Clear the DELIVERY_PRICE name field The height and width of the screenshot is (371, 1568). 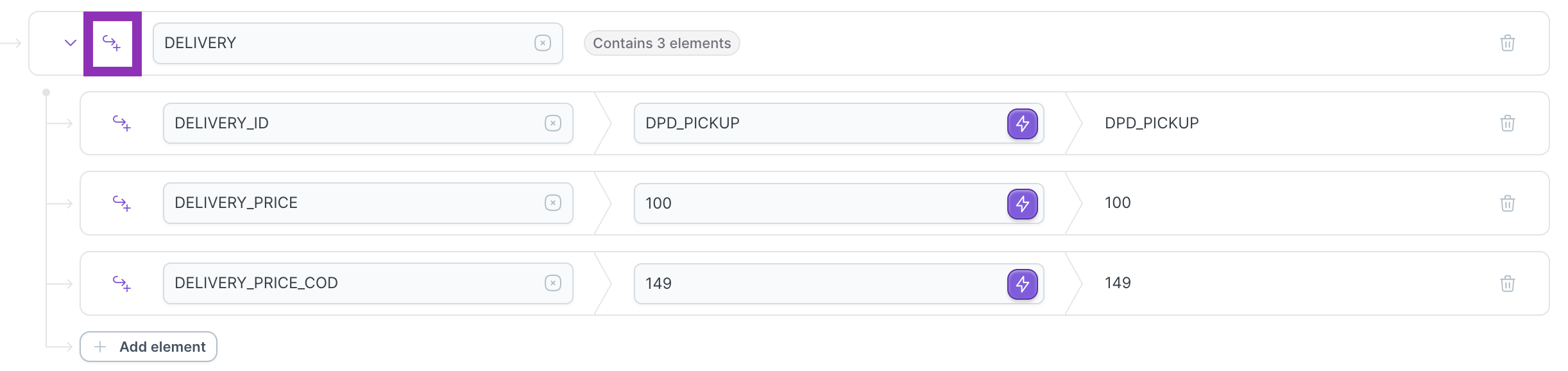point(553,203)
